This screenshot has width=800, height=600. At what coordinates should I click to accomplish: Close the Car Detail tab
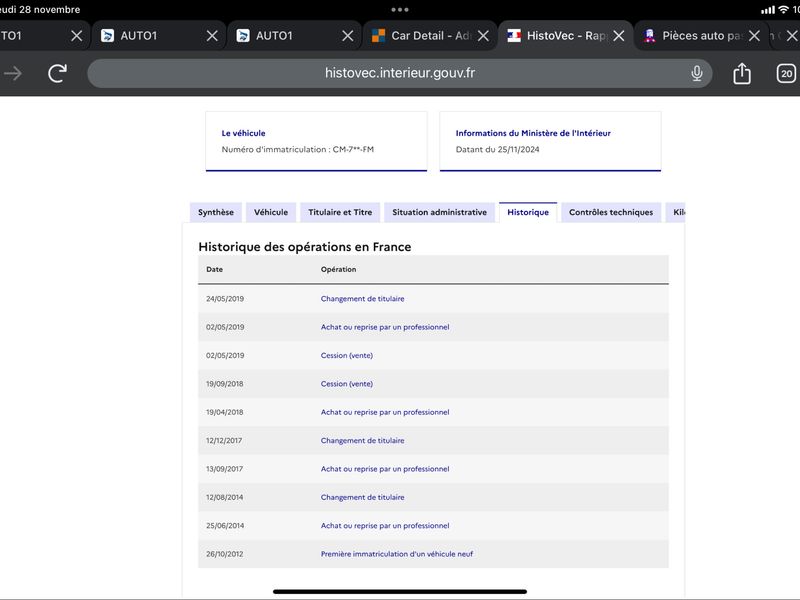[x=483, y=36]
